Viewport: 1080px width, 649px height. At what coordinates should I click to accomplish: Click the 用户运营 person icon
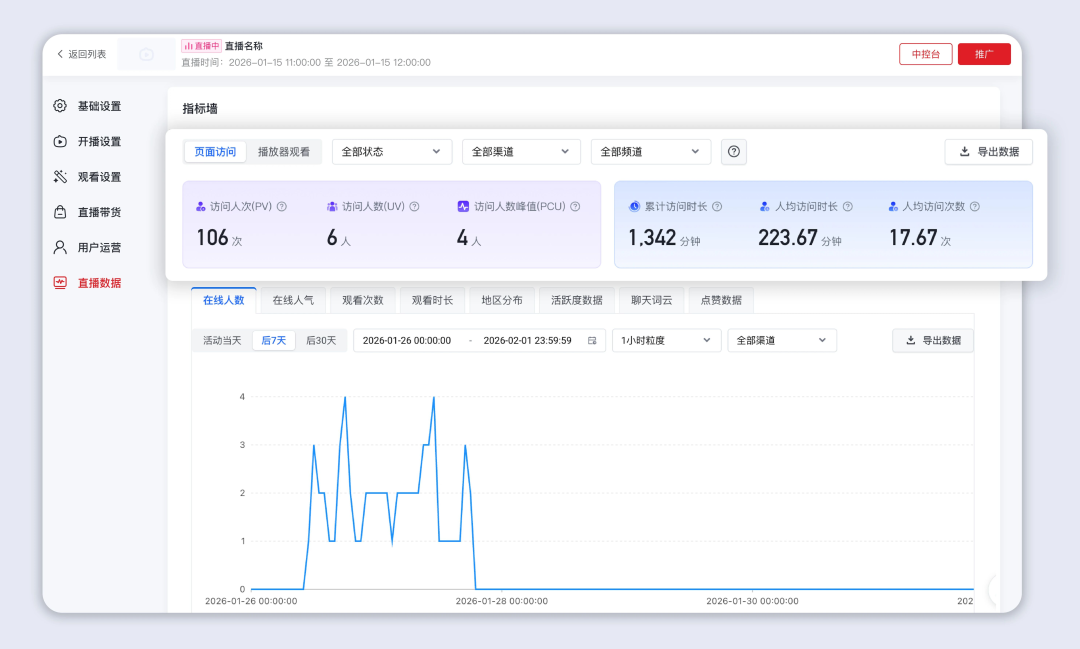(x=60, y=247)
